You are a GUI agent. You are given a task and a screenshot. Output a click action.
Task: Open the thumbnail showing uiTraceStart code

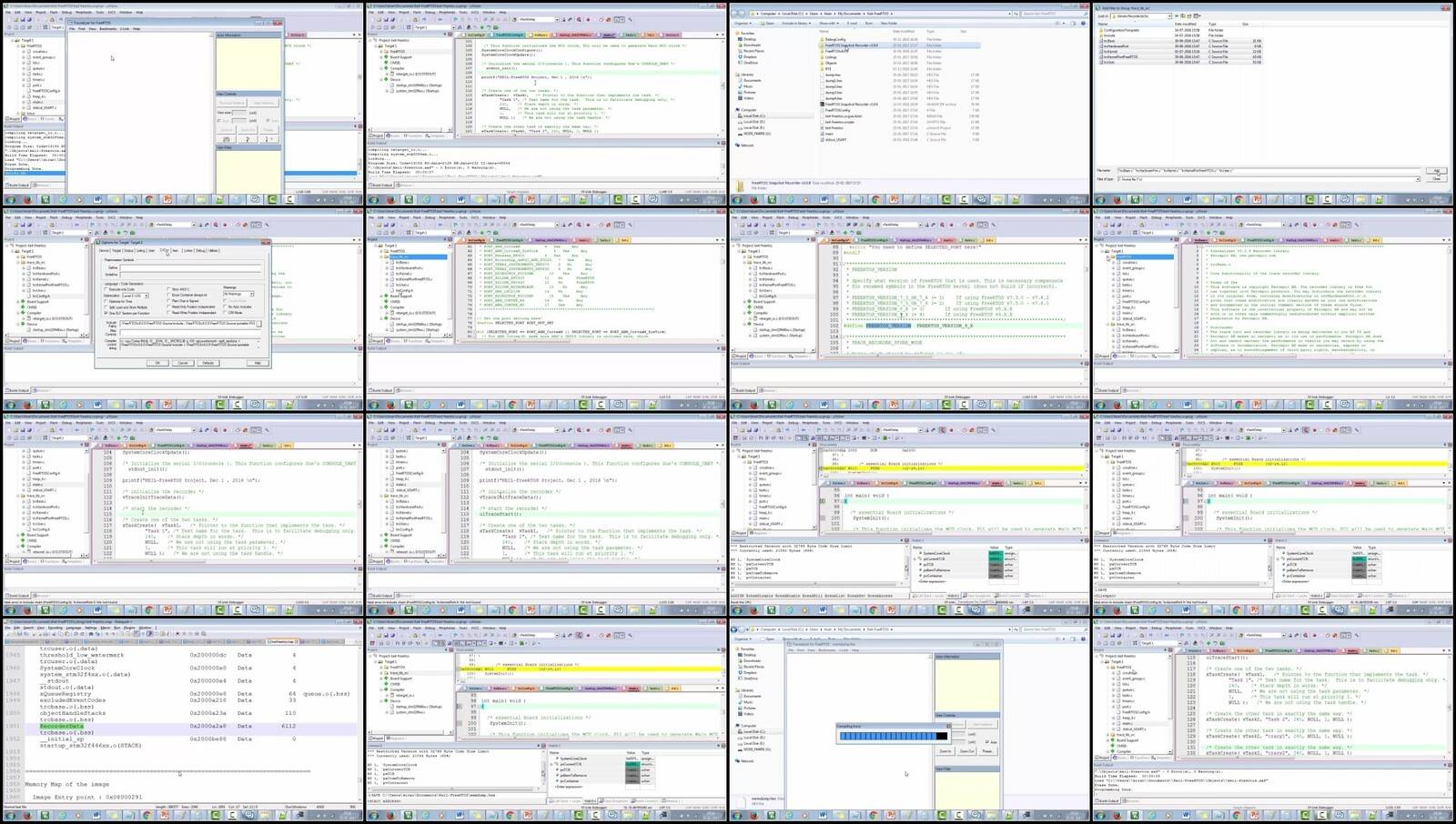[546, 515]
